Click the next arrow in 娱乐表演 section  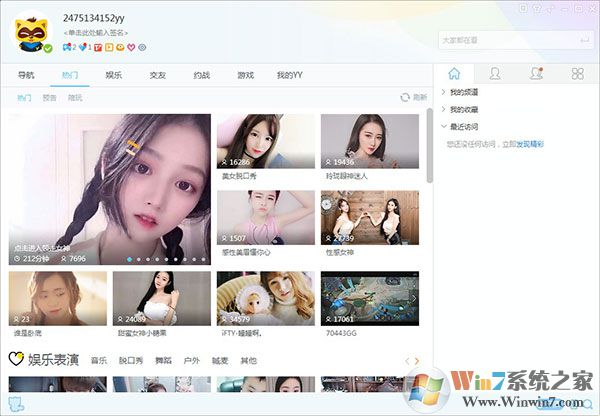[x=417, y=360]
